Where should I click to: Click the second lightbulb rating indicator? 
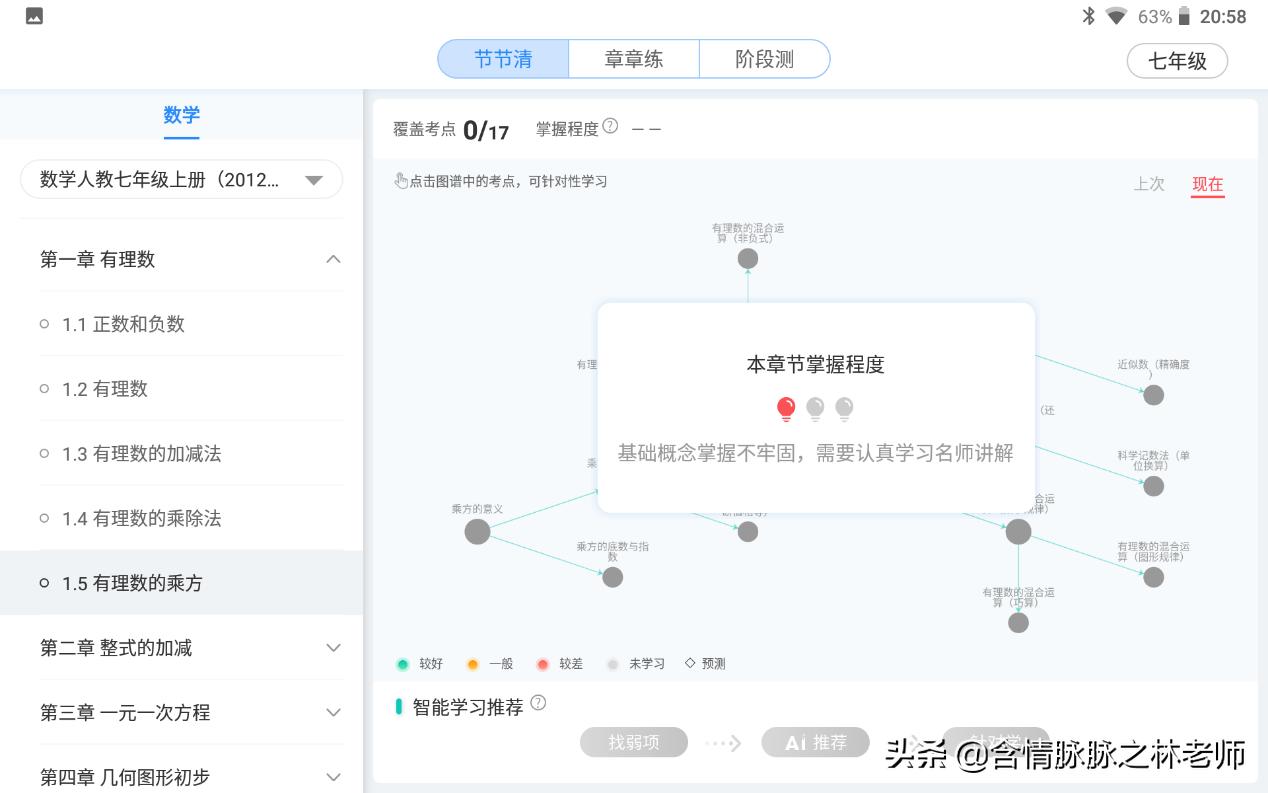click(814, 408)
